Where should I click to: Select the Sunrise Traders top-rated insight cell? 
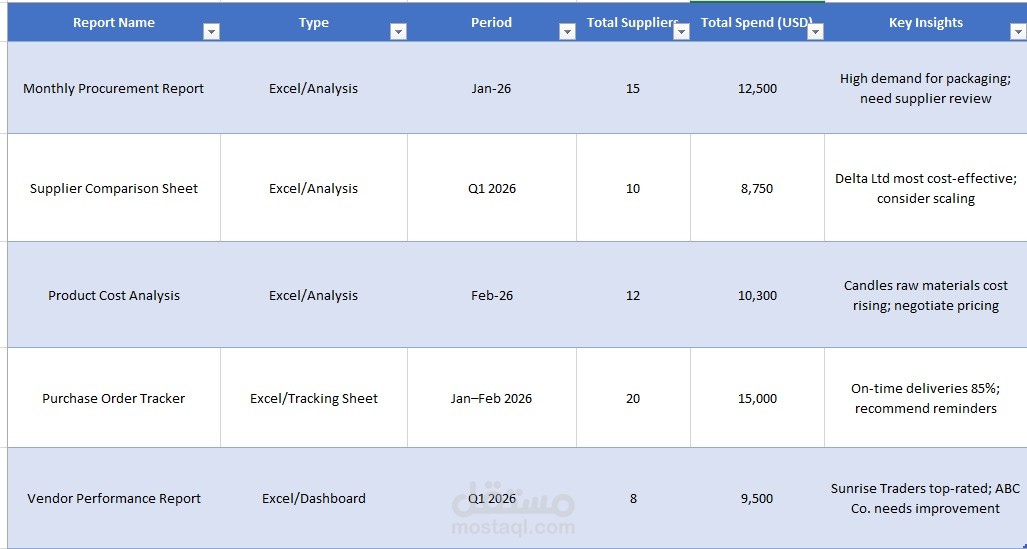[925, 499]
